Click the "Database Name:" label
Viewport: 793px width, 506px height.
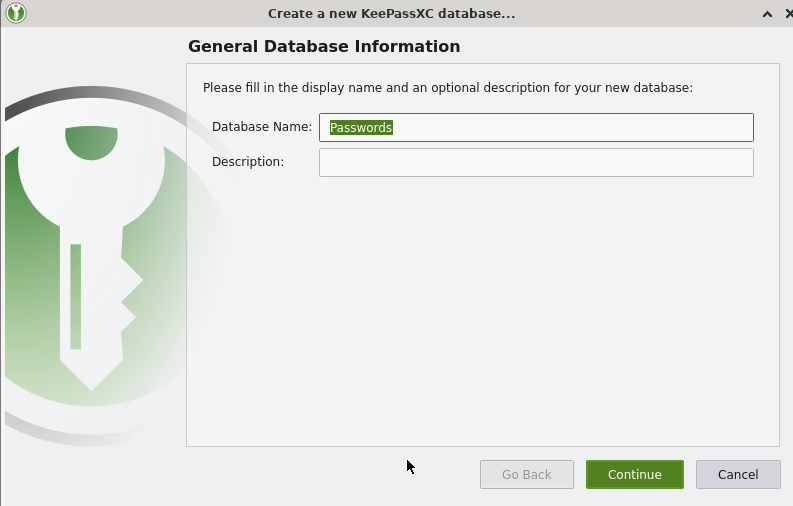[x=262, y=127]
